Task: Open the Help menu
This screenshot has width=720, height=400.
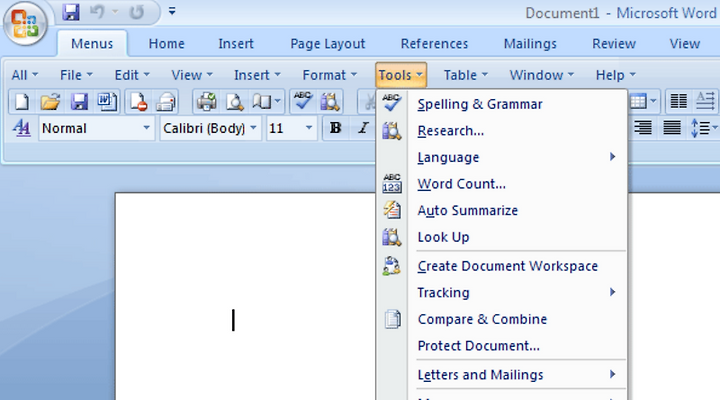Action: pos(616,75)
